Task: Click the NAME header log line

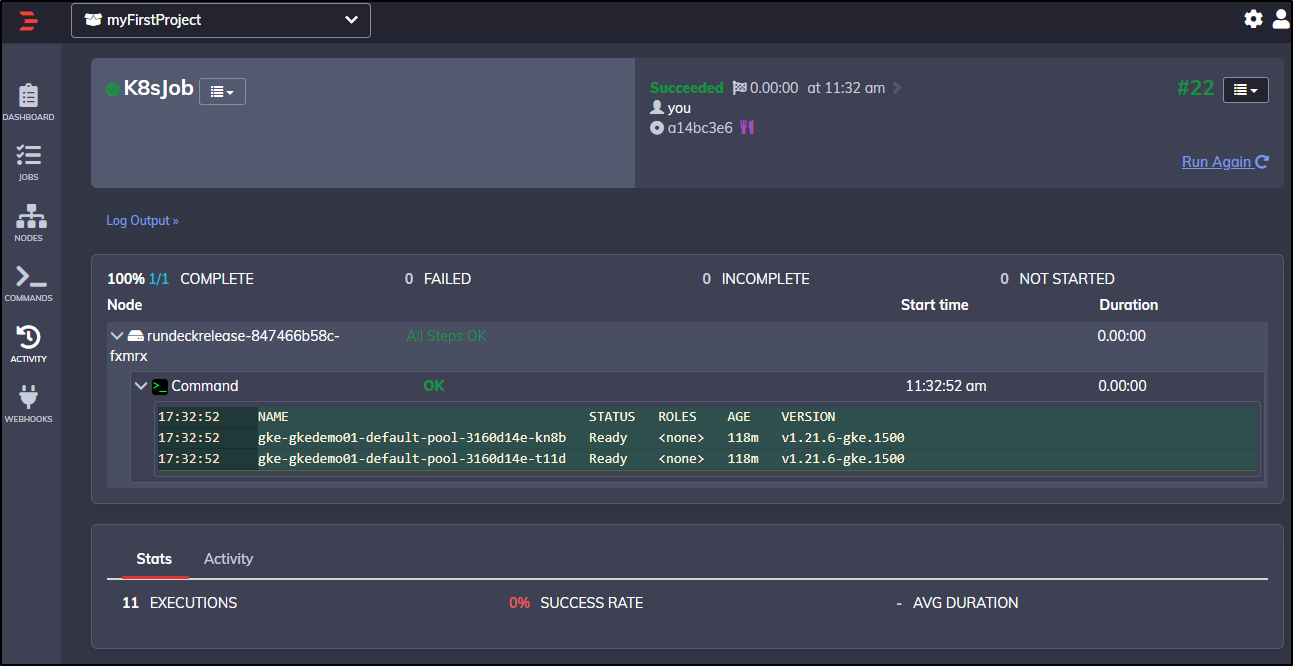Action: tap(707, 416)
